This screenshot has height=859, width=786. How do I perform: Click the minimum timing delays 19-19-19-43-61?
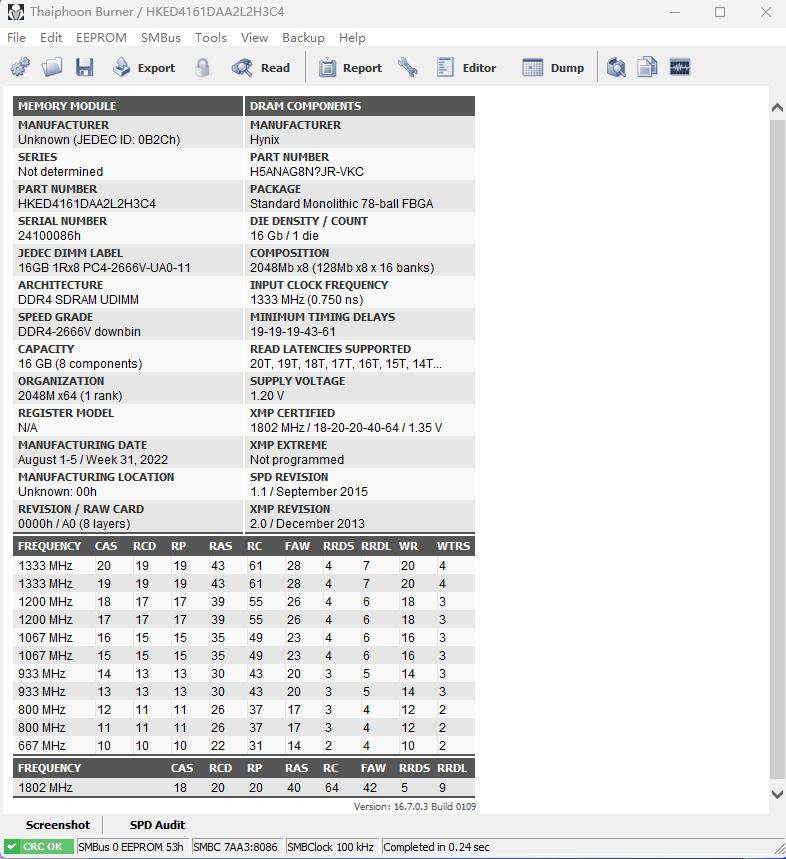(x=292, y=332)
